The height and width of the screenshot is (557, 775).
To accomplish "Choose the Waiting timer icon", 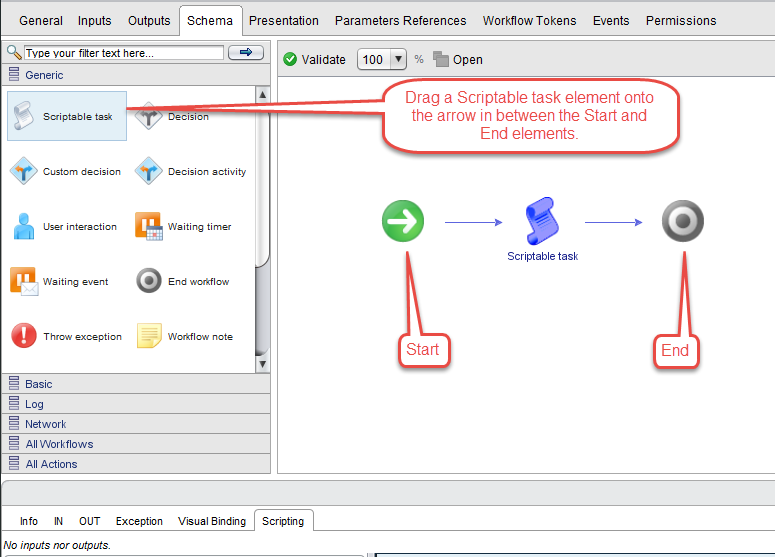I will click(x=149, y=226).
